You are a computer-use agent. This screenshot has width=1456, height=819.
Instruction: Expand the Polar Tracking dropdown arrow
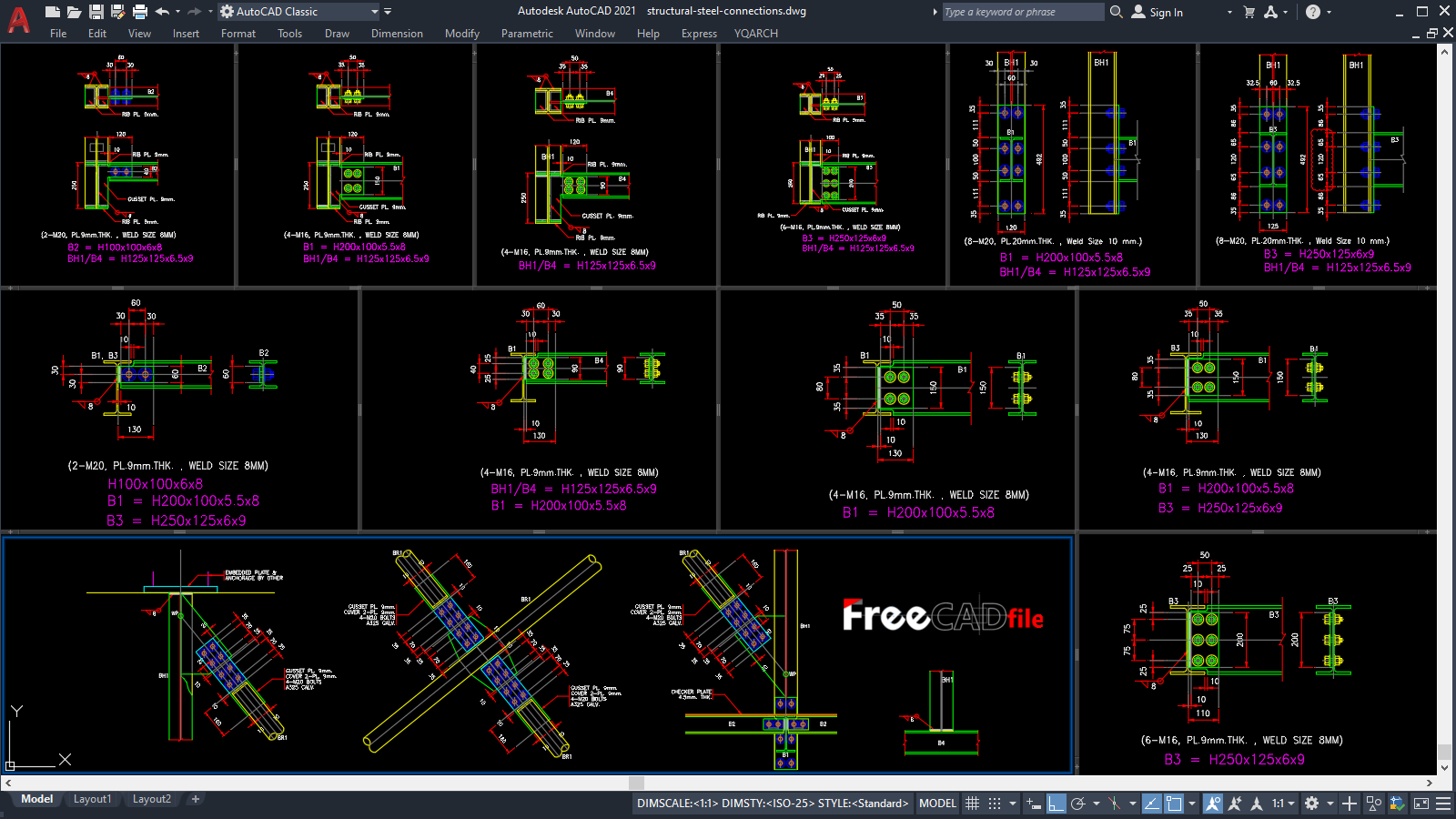(x=1097, y=804)
